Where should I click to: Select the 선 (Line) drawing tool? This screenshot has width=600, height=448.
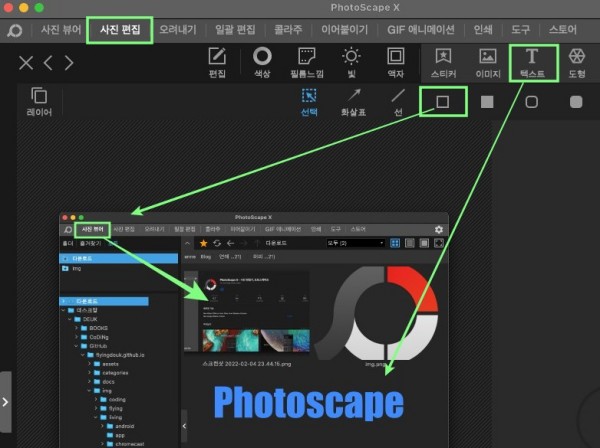point(398,102)
